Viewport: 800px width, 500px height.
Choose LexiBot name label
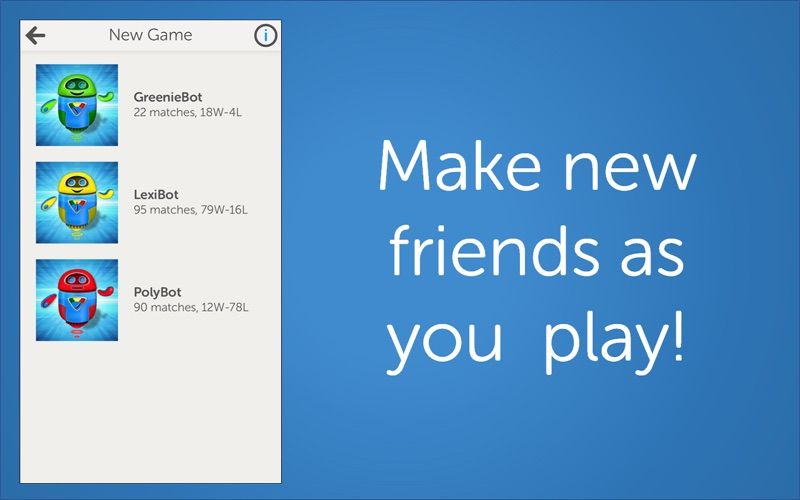click(156, 194)
